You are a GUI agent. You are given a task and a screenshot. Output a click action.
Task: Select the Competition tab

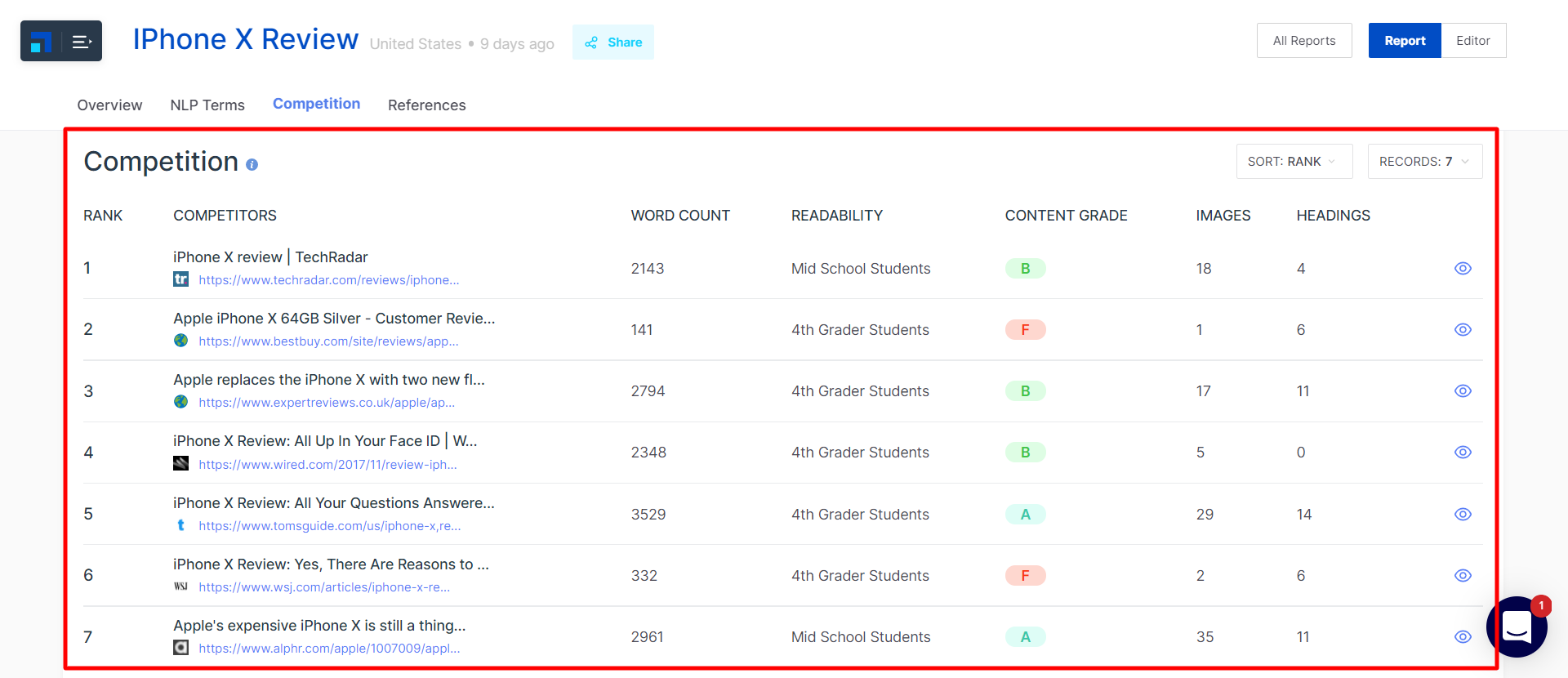316,104
